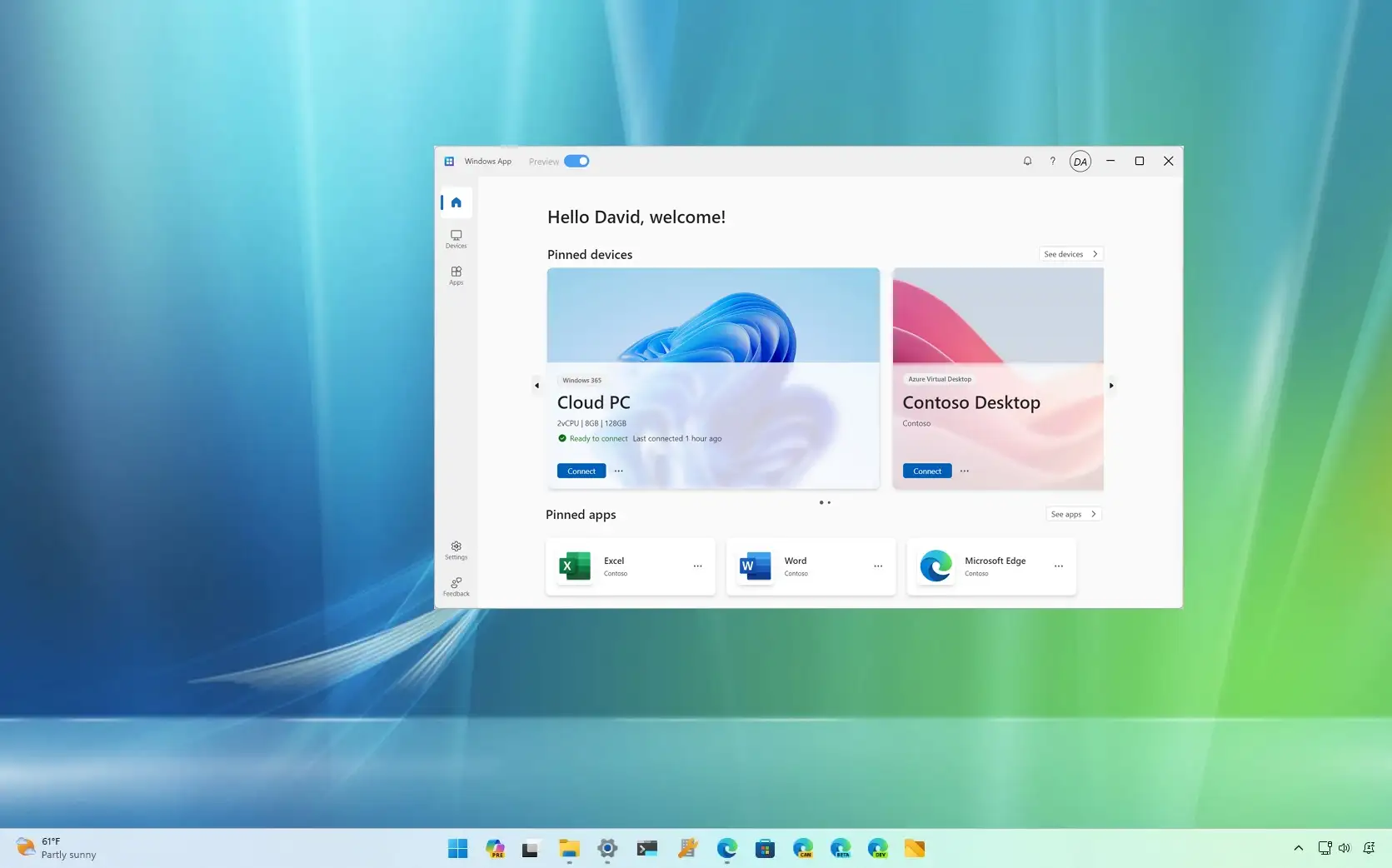Open the Devices section in the sidebar
1392x868 pixels.
click(456, 240)
